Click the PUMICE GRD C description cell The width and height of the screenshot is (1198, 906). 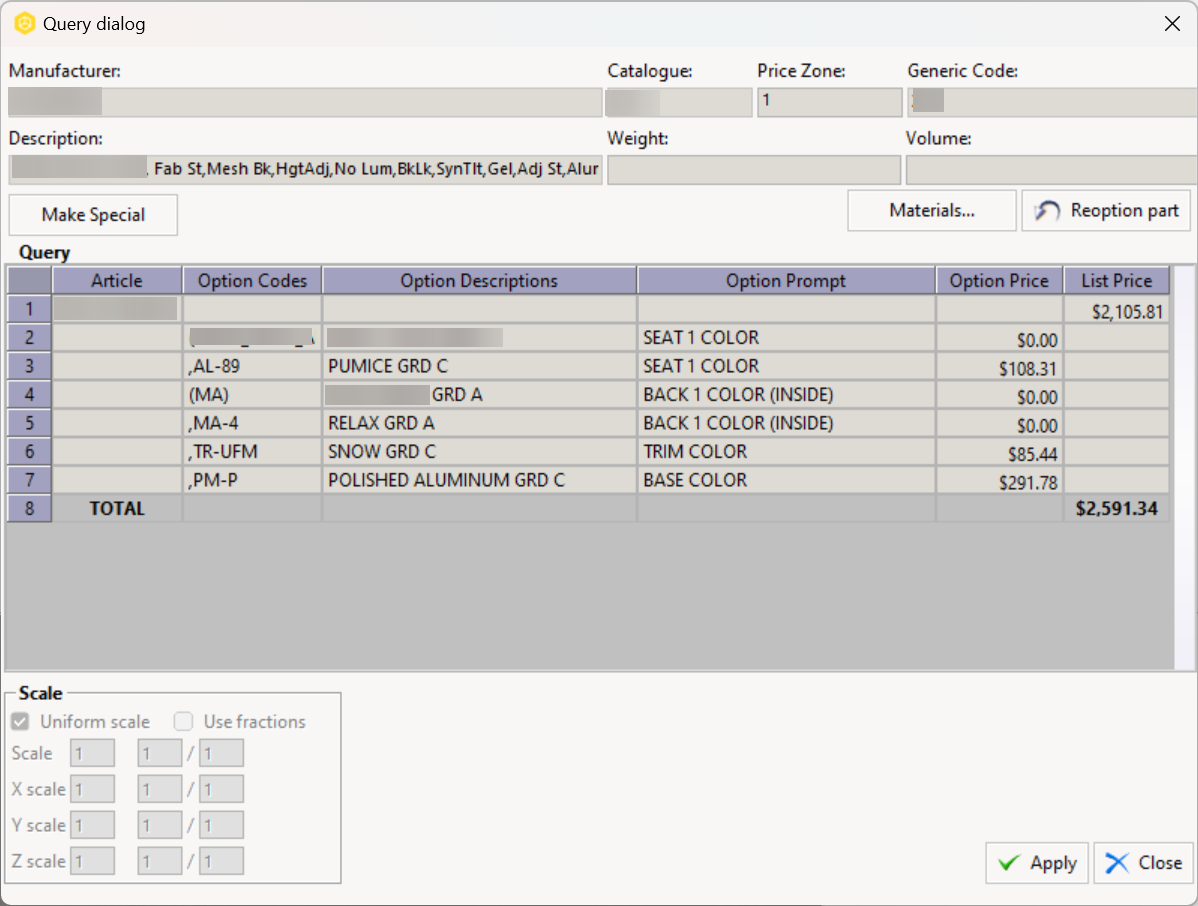[x=479, y=366]
